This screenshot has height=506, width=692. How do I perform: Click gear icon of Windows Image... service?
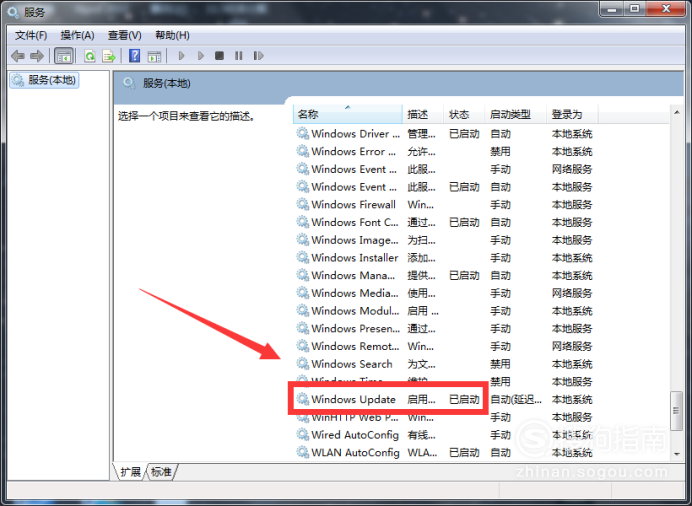303,240
